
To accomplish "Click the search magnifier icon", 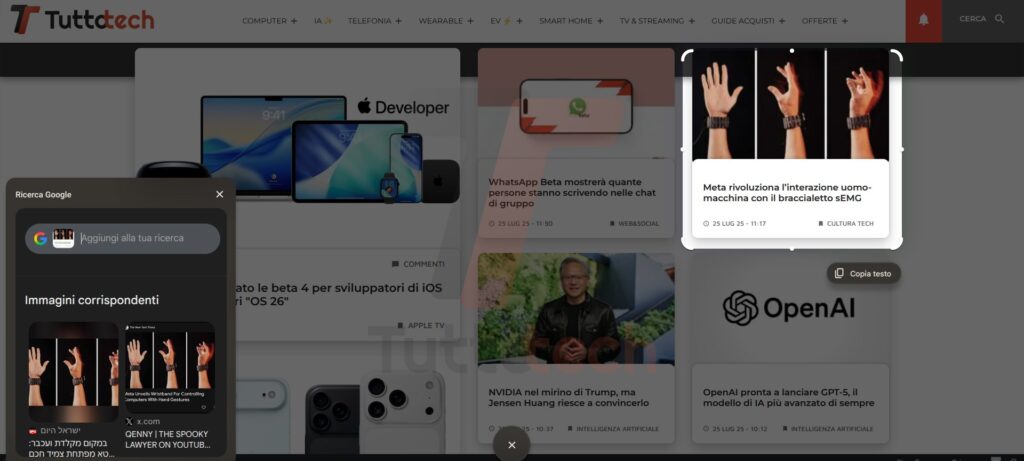I will [999, 19].
